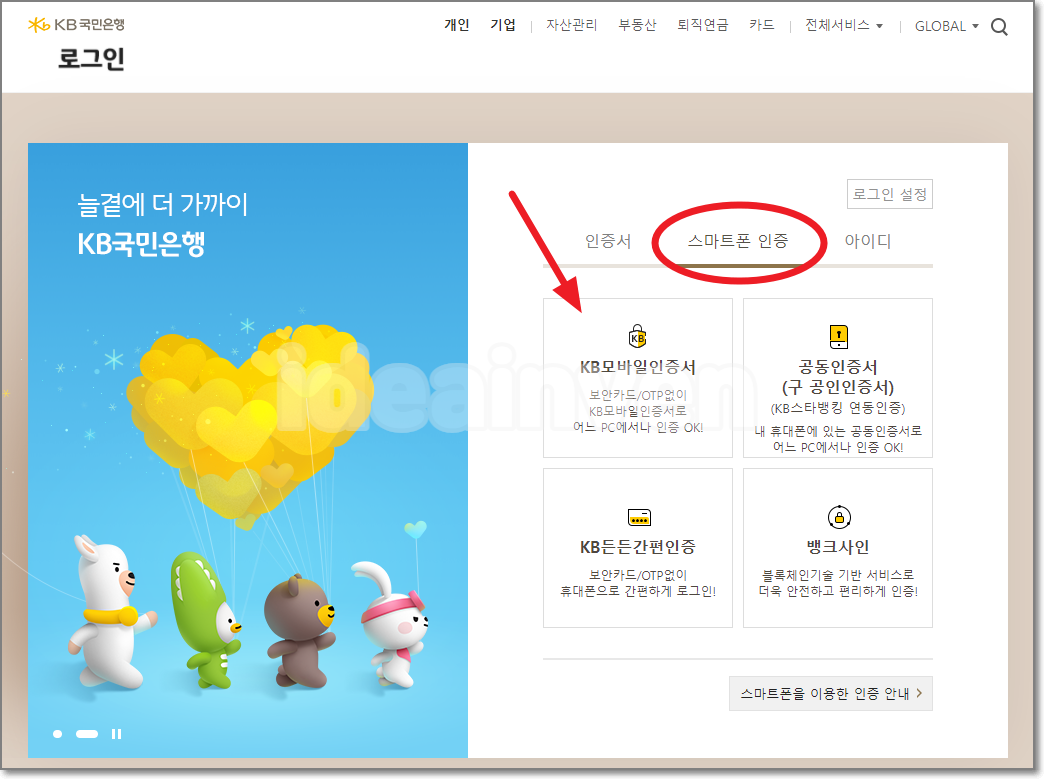This screenshot has height=779, width=1044.
Task: Click the 로그인 설정 button
Action: pyautogui.click(x=890, y=194)
